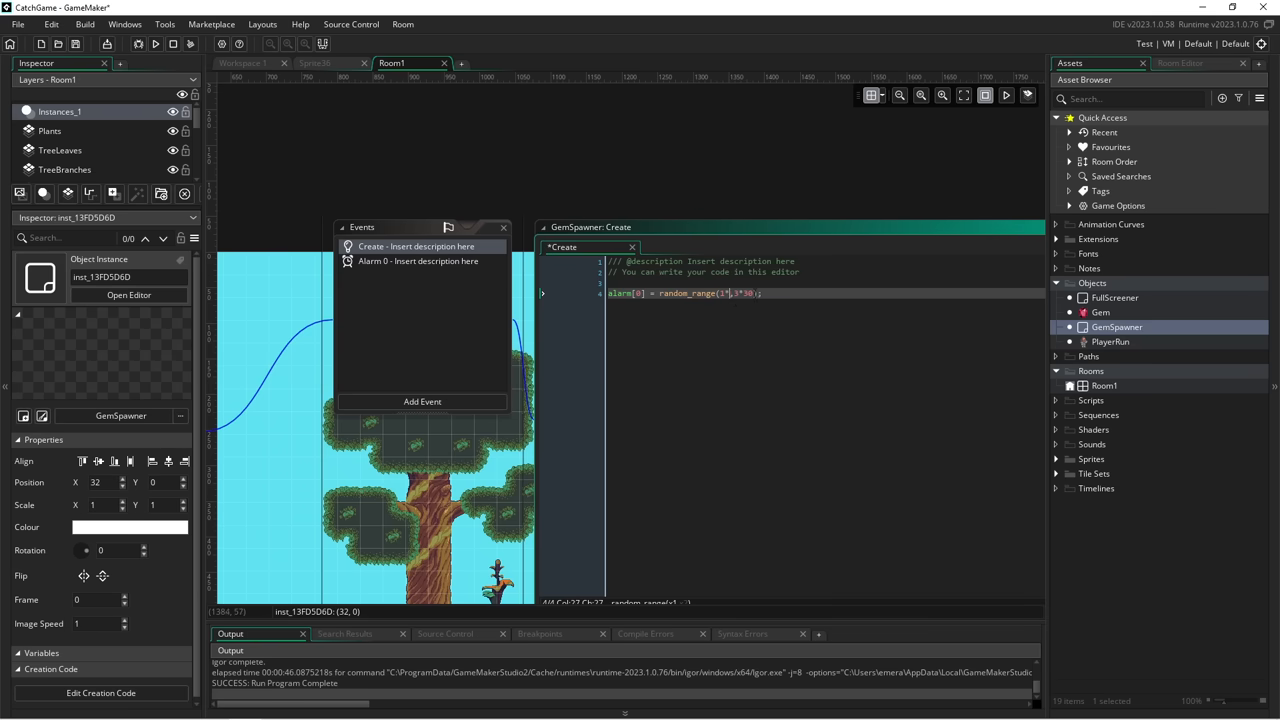Screen dimensions: 1280x720
Task: Open the Start Page with the home icon
Action: point(9,43)
